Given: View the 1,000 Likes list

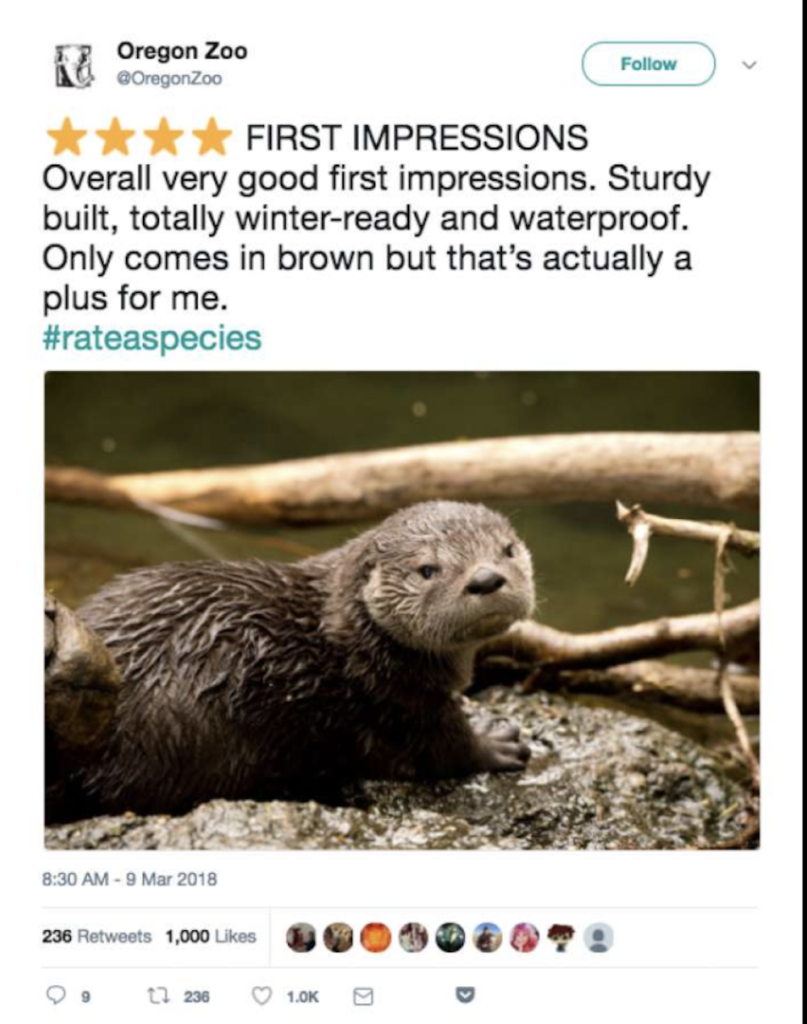Looking at the screenshot, I should coord(210,936).
